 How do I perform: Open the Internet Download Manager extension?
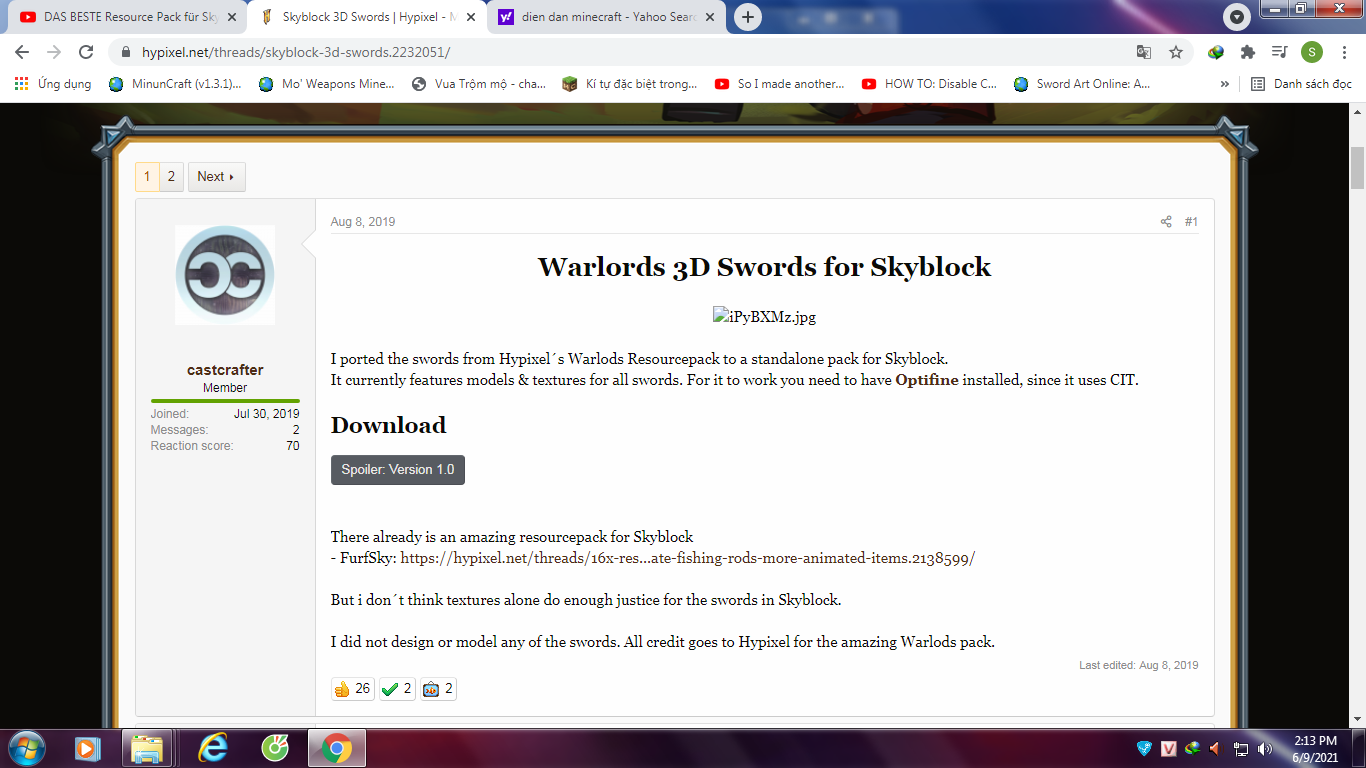[1216, 52]
